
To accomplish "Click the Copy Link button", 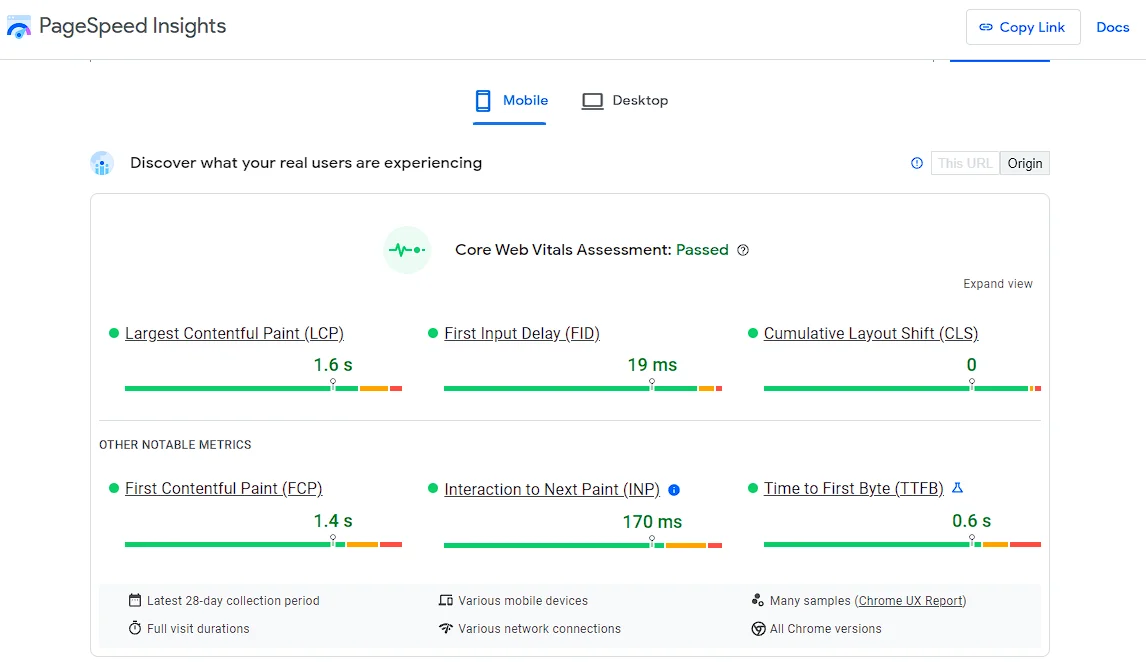I will pyautogui.click(x=1022, y=27).
